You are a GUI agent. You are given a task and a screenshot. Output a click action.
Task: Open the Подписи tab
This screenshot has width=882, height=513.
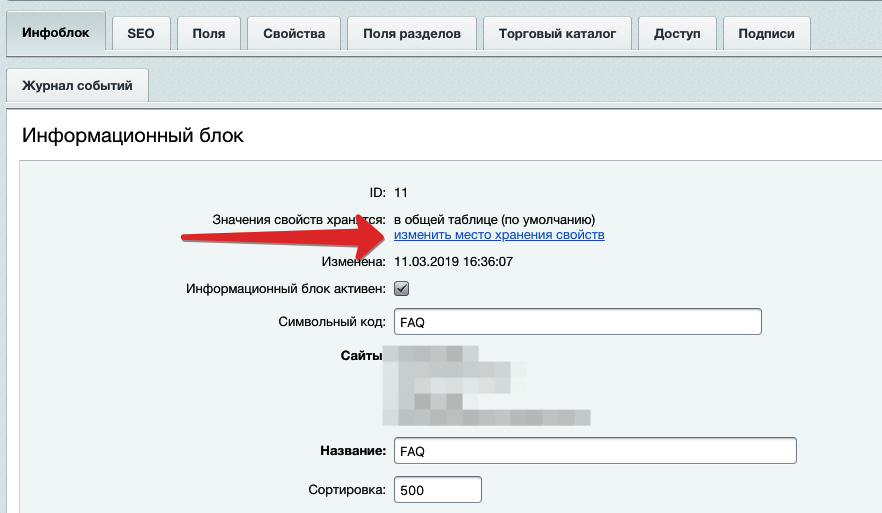pos(766,34)
